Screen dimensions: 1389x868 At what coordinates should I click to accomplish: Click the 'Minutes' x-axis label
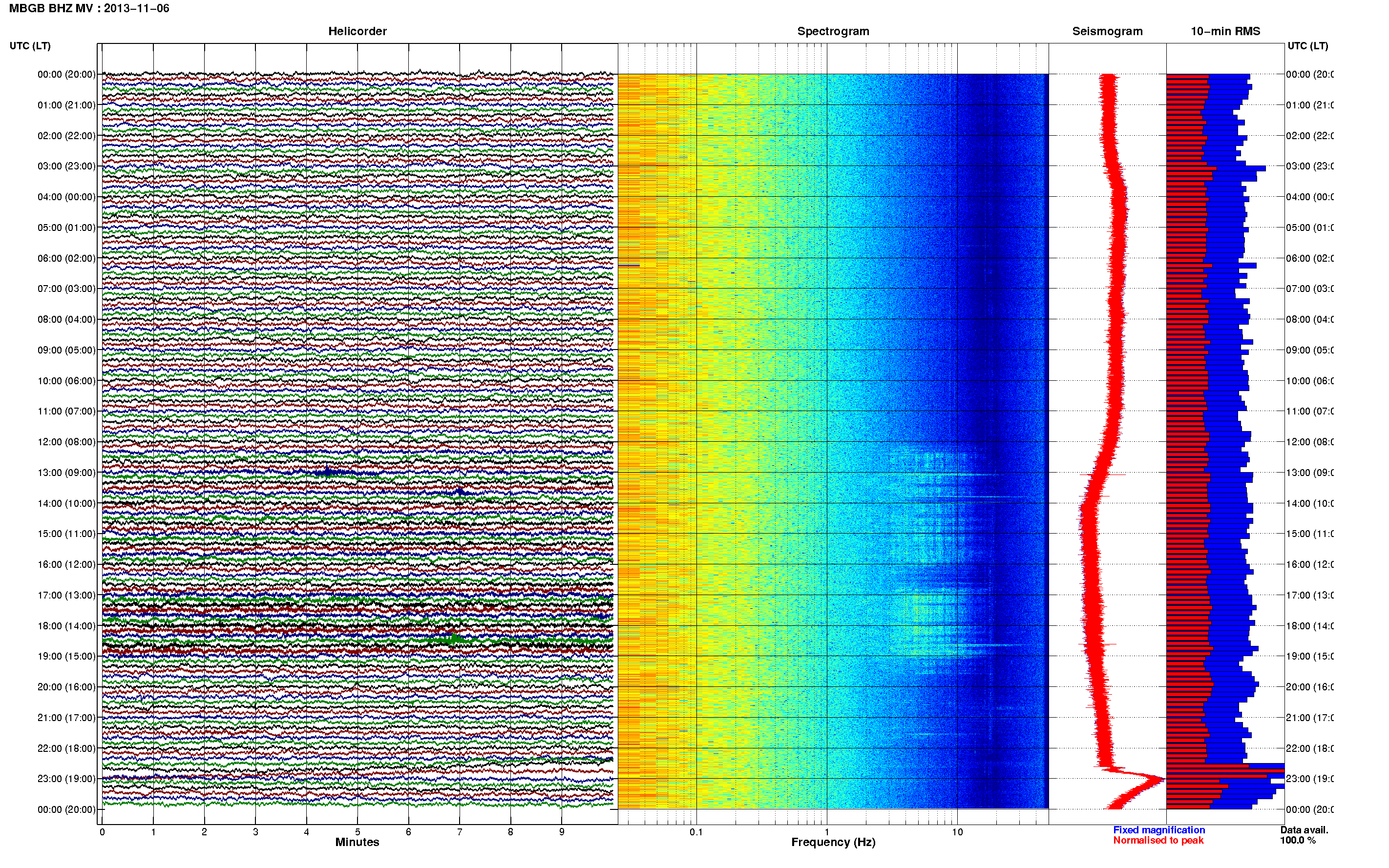[357, 842]
